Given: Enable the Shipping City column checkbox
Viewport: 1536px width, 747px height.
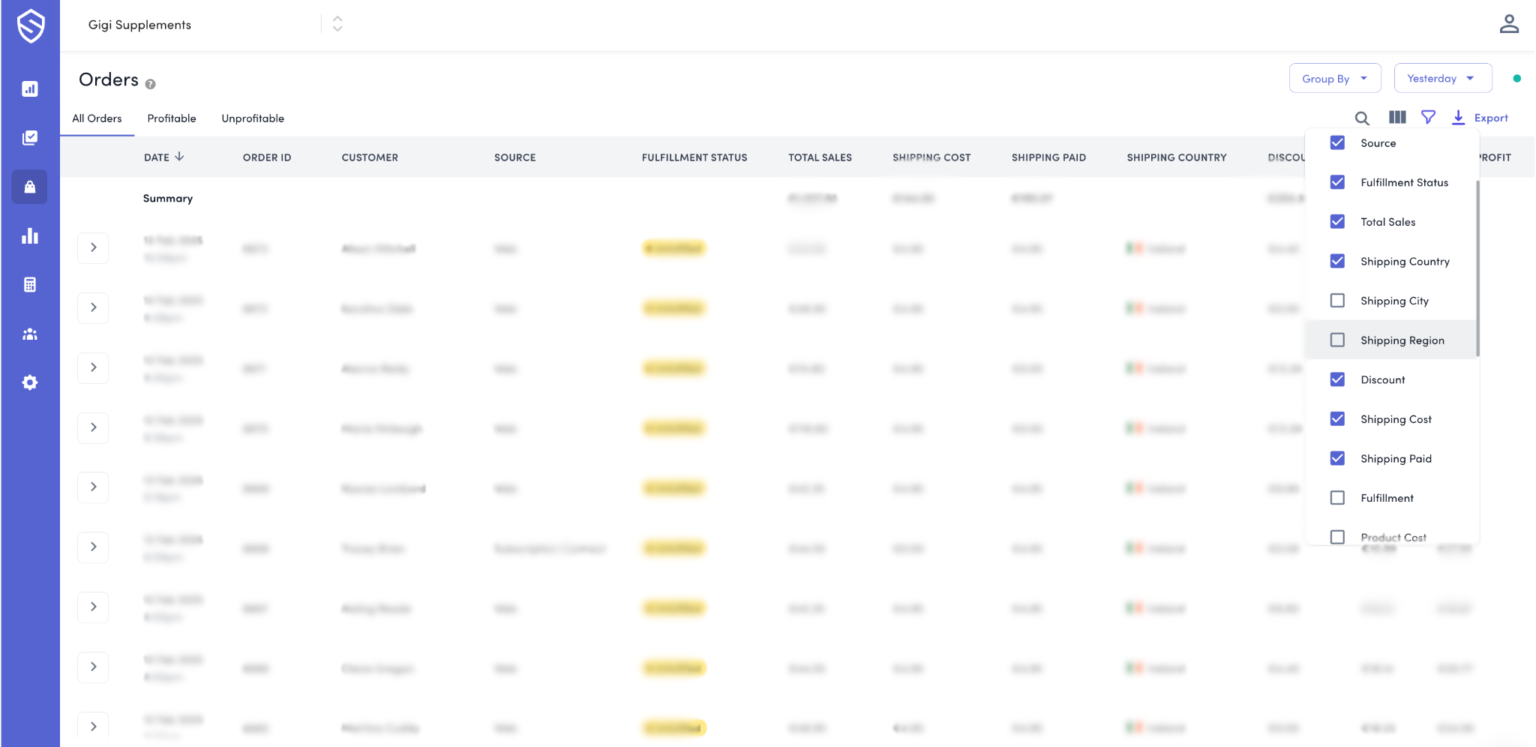Looking at the screenshot, I should pyautogui.click(x=1337, y=301).
